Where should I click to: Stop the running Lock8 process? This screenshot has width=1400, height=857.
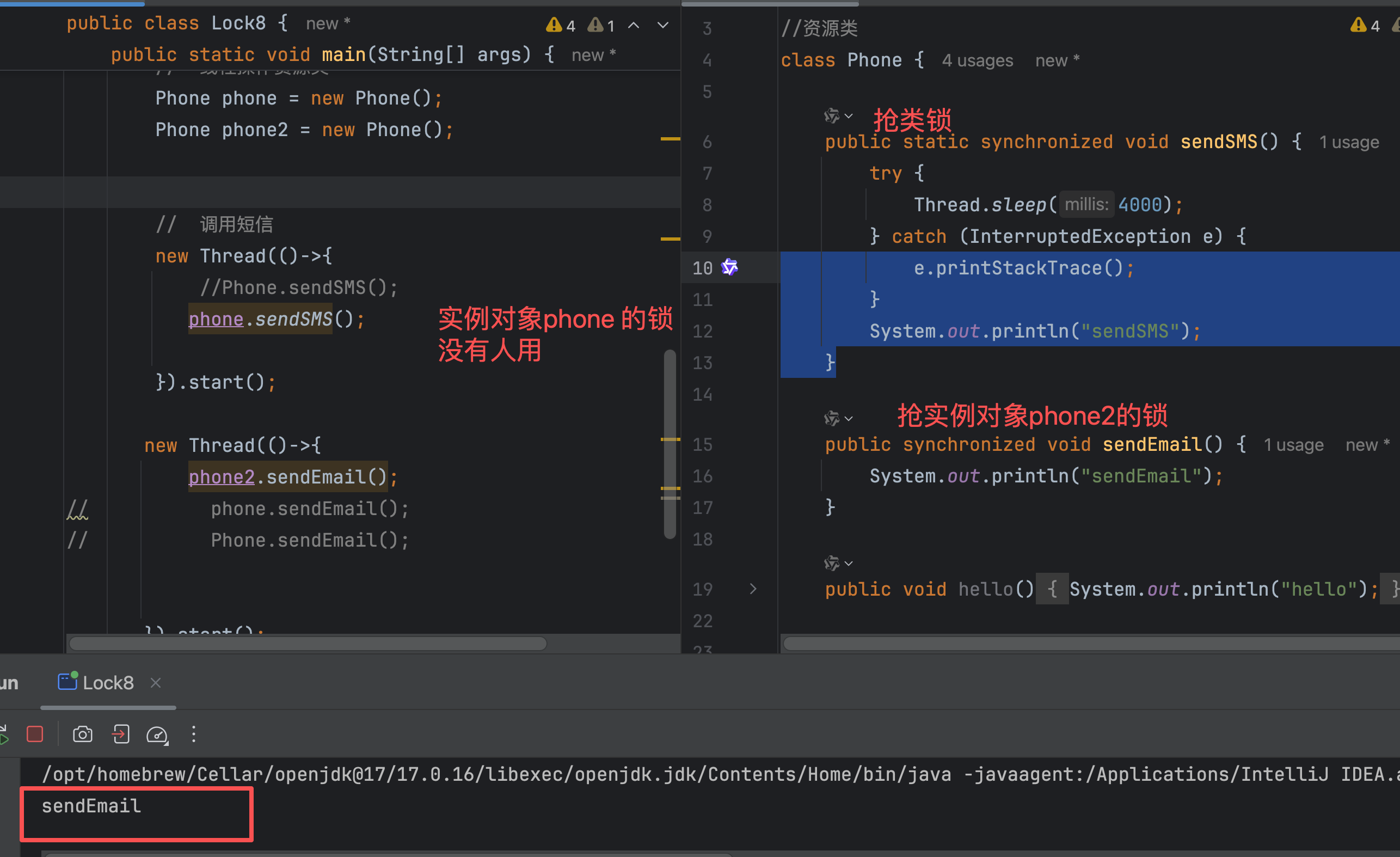pos(35,734)
